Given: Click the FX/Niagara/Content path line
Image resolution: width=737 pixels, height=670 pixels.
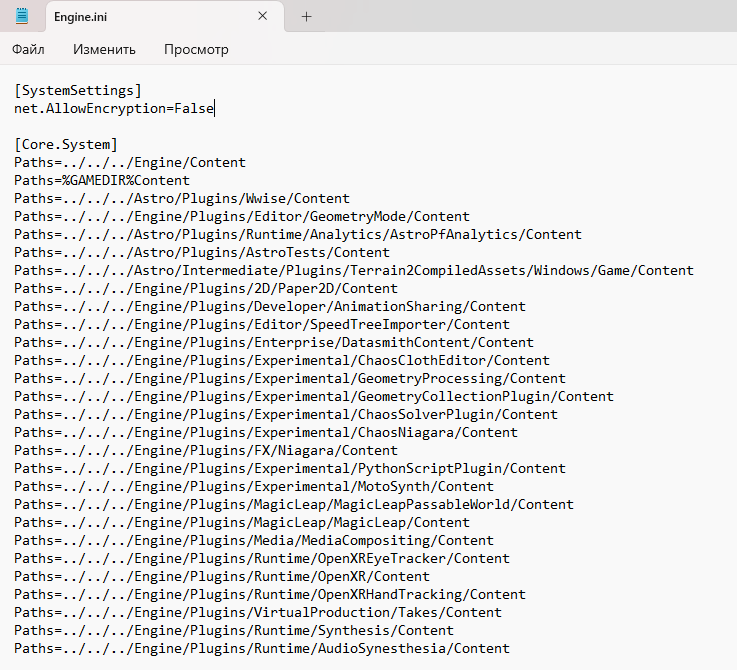Looking at the screenshot, I should (206, 450).
